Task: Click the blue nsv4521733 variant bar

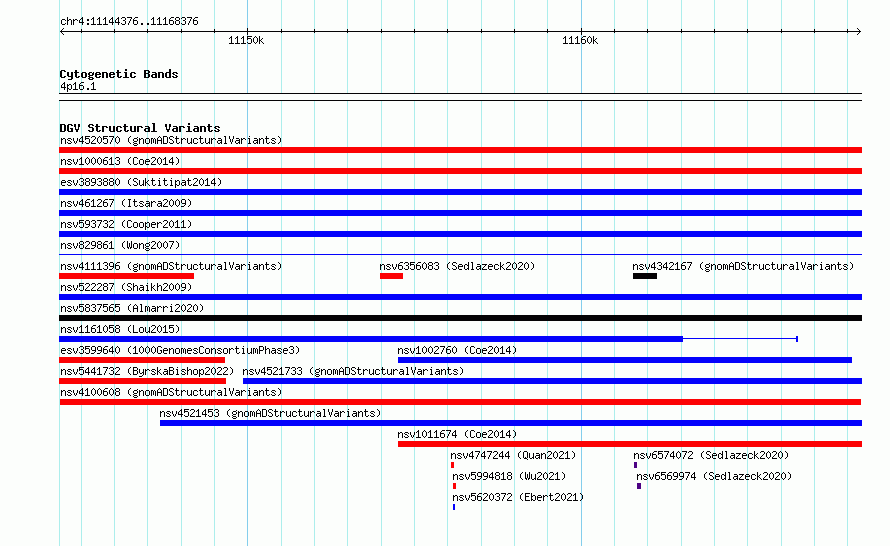Action: pyautogui.click(x=552, y=381)
